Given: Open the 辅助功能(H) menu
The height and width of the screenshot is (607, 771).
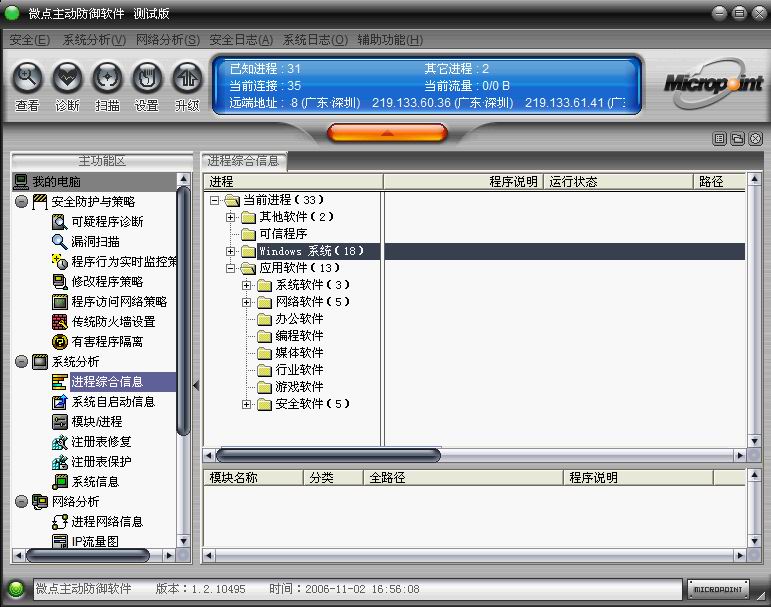Looking at the screenshot, I should click(x=390, y=40).
